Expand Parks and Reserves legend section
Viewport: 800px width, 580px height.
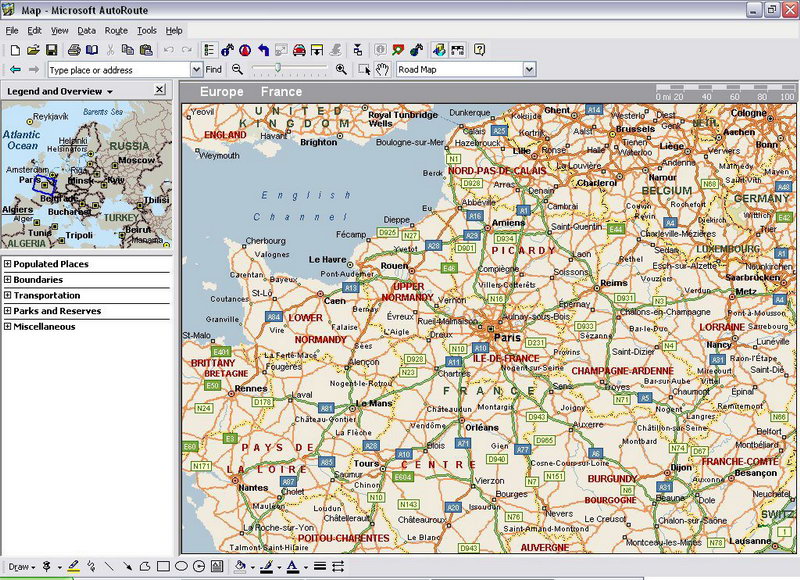(7, 311)
